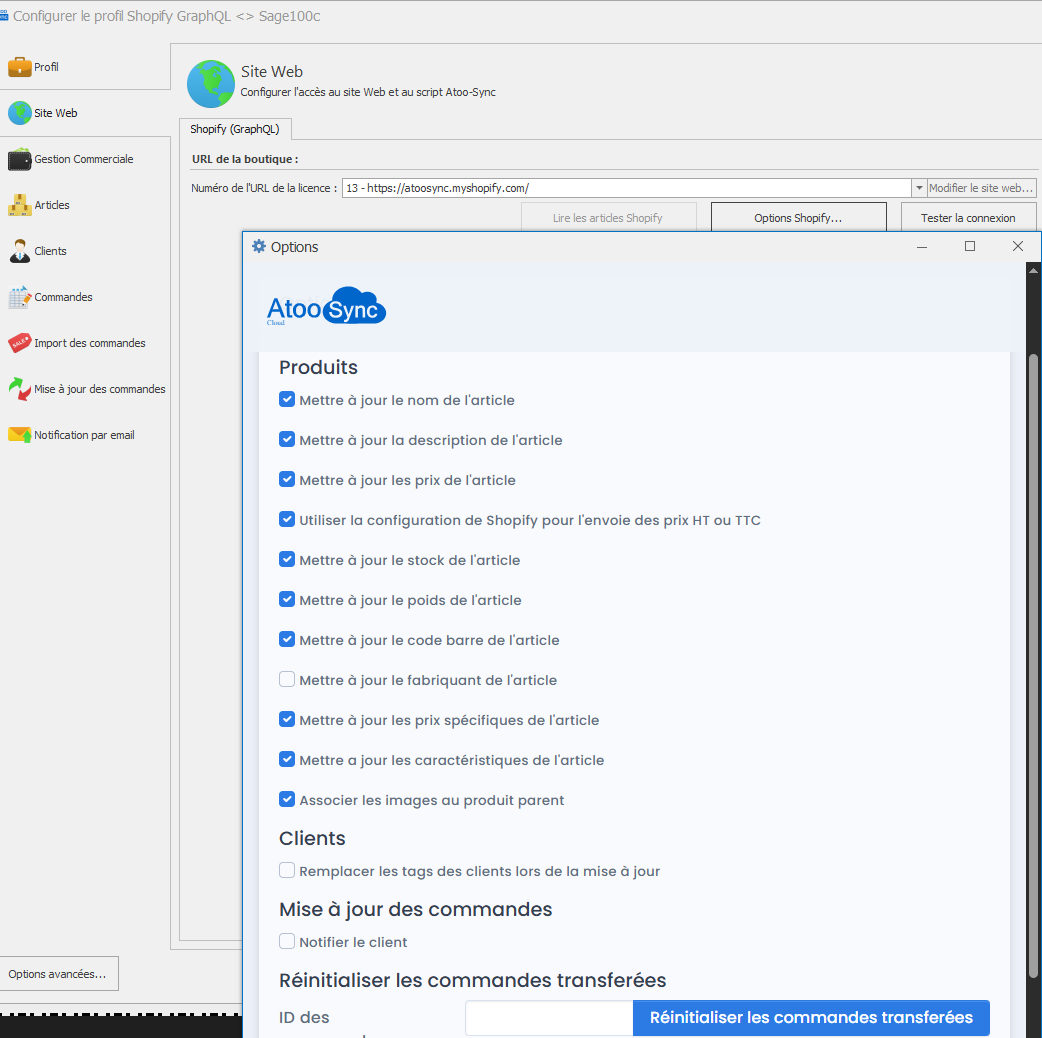This screenshot has width=1042, height=1038.
Task: Open the licence URL dropdown arrow
Action: click(918, 188)
